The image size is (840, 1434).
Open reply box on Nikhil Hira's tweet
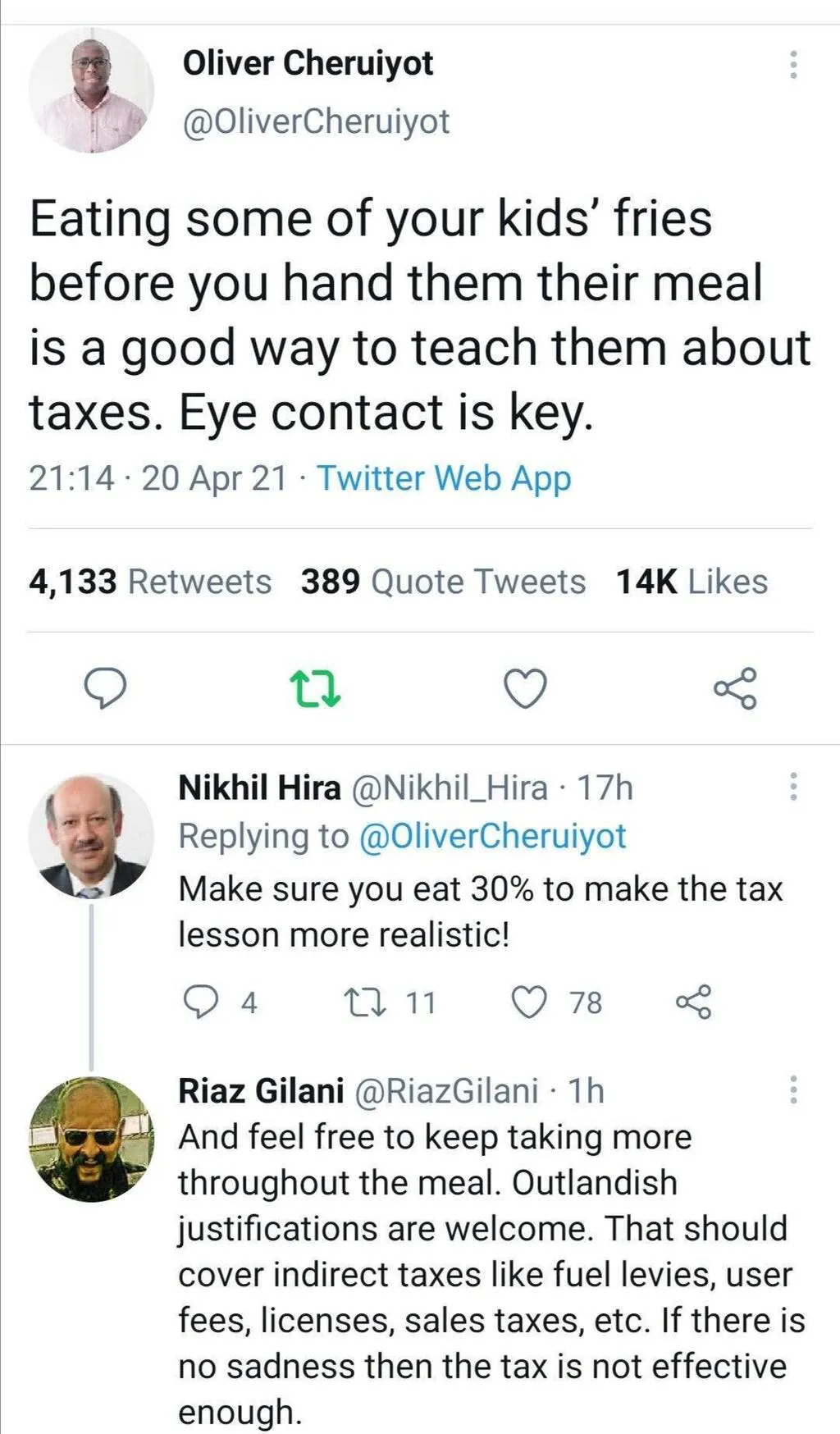[199, 1002]
